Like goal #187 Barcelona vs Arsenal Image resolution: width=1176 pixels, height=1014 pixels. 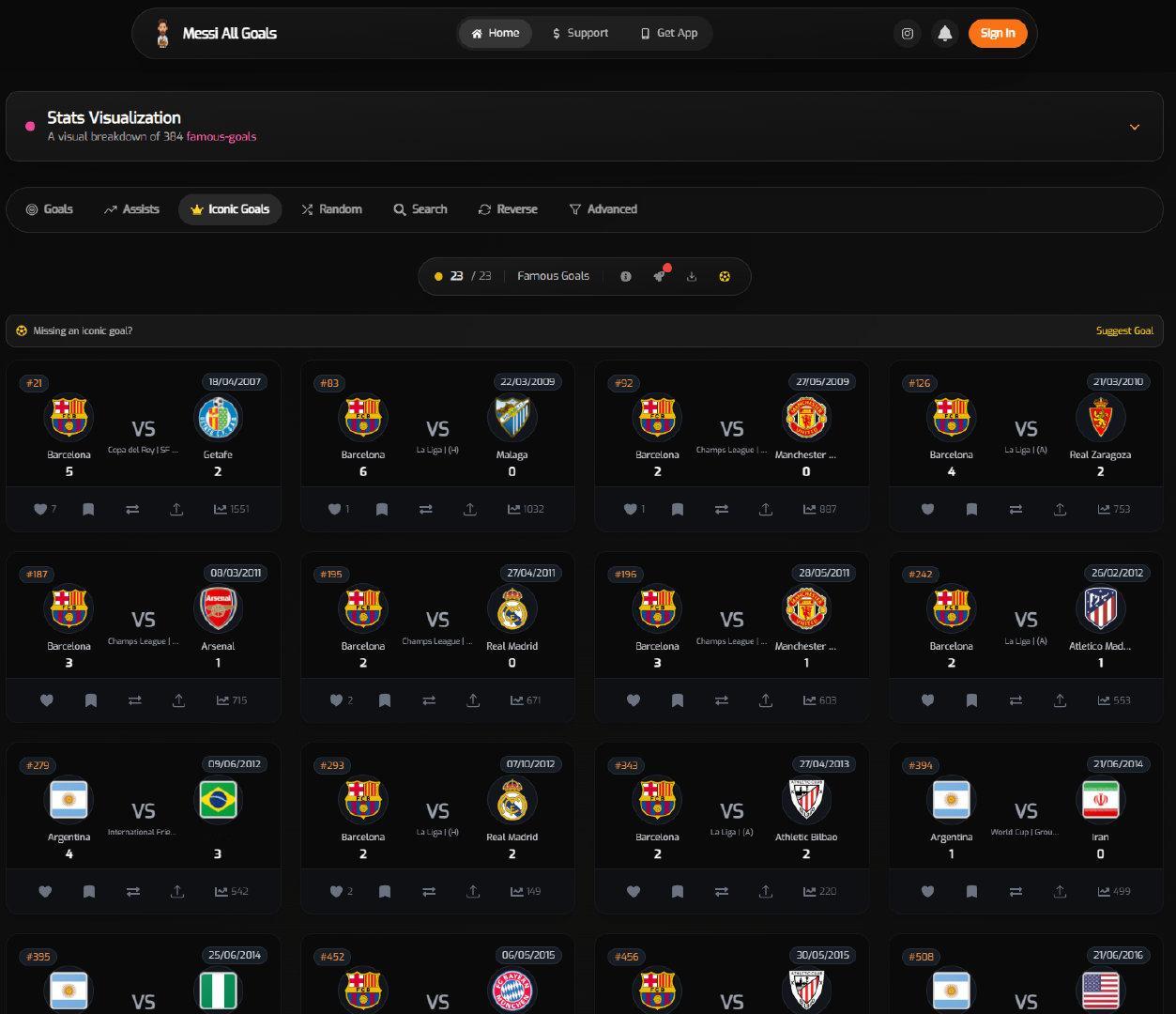pos(47,700)
